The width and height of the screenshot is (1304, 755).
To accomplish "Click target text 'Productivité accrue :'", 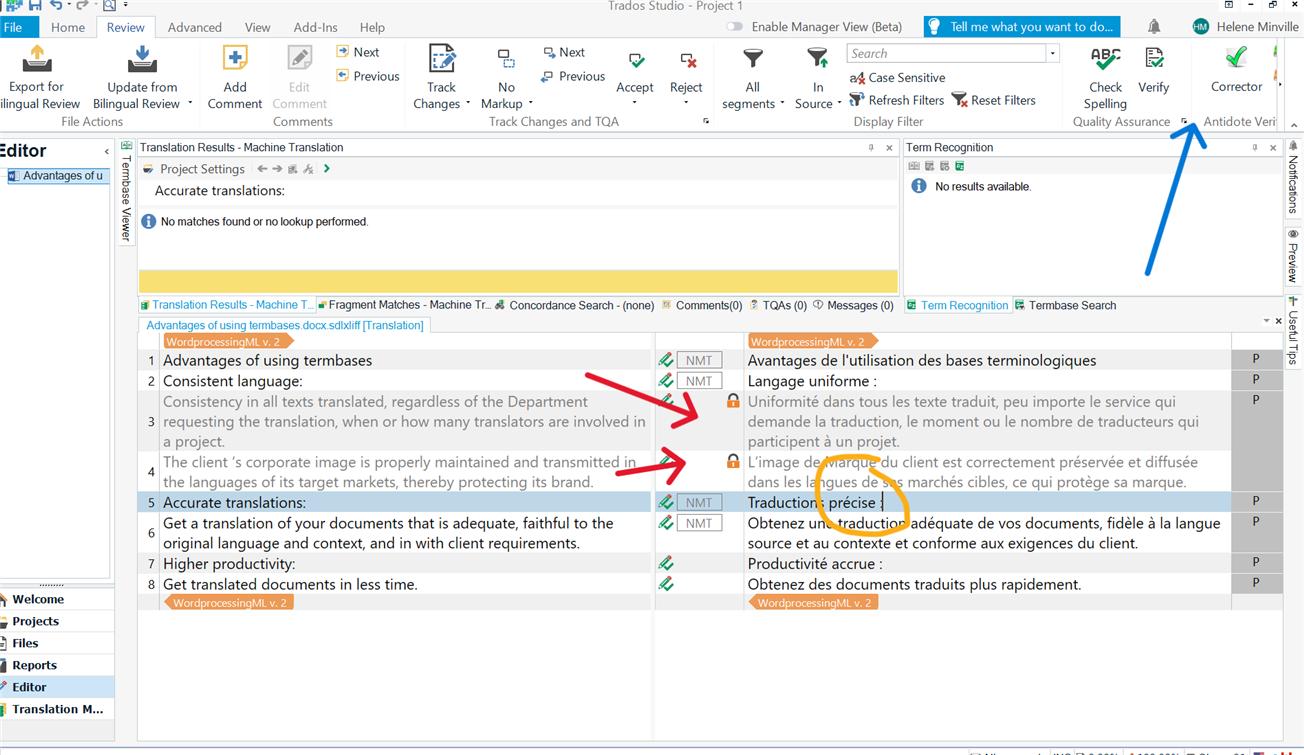I will [815, 564].
